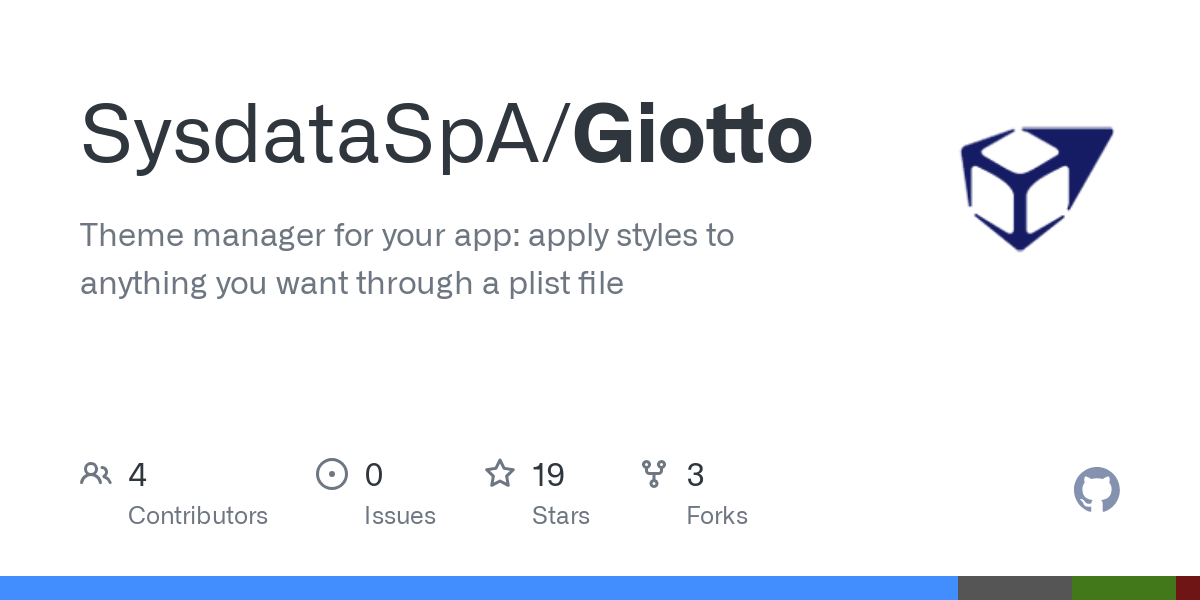Viewport: 1200px width, 600px height.
Task: Click the stars count number 19
Action: click(548, 475)
